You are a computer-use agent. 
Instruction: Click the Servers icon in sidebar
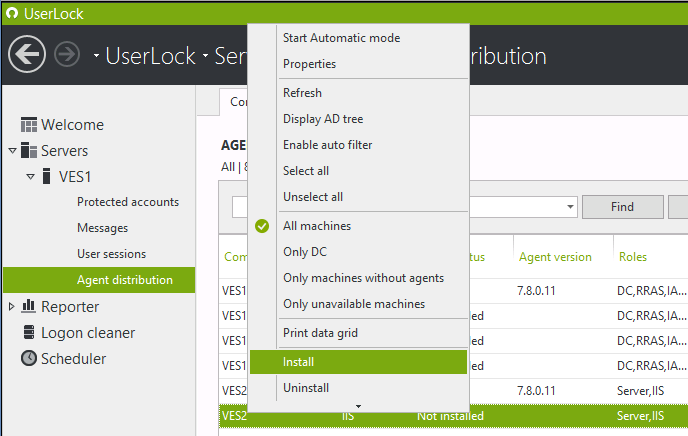(29, 150)
